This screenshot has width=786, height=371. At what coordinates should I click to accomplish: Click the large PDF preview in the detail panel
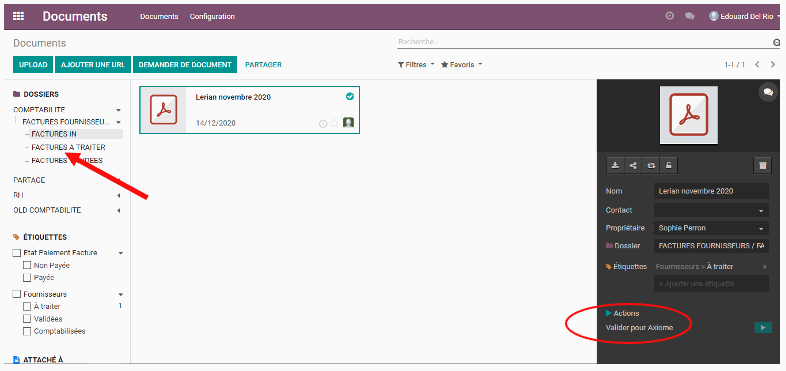688,115
